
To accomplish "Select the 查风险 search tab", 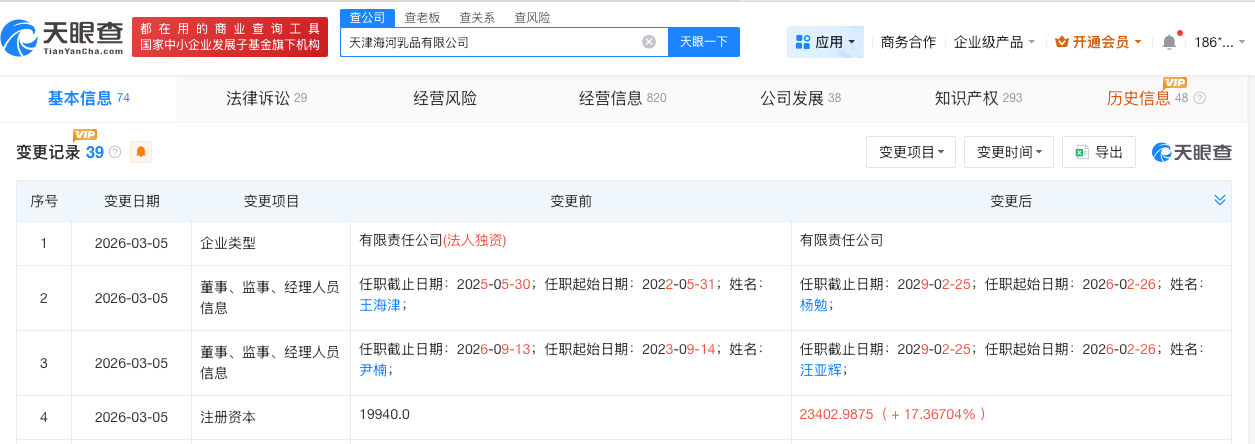I will pyautogui.click(x=532, y=18).
